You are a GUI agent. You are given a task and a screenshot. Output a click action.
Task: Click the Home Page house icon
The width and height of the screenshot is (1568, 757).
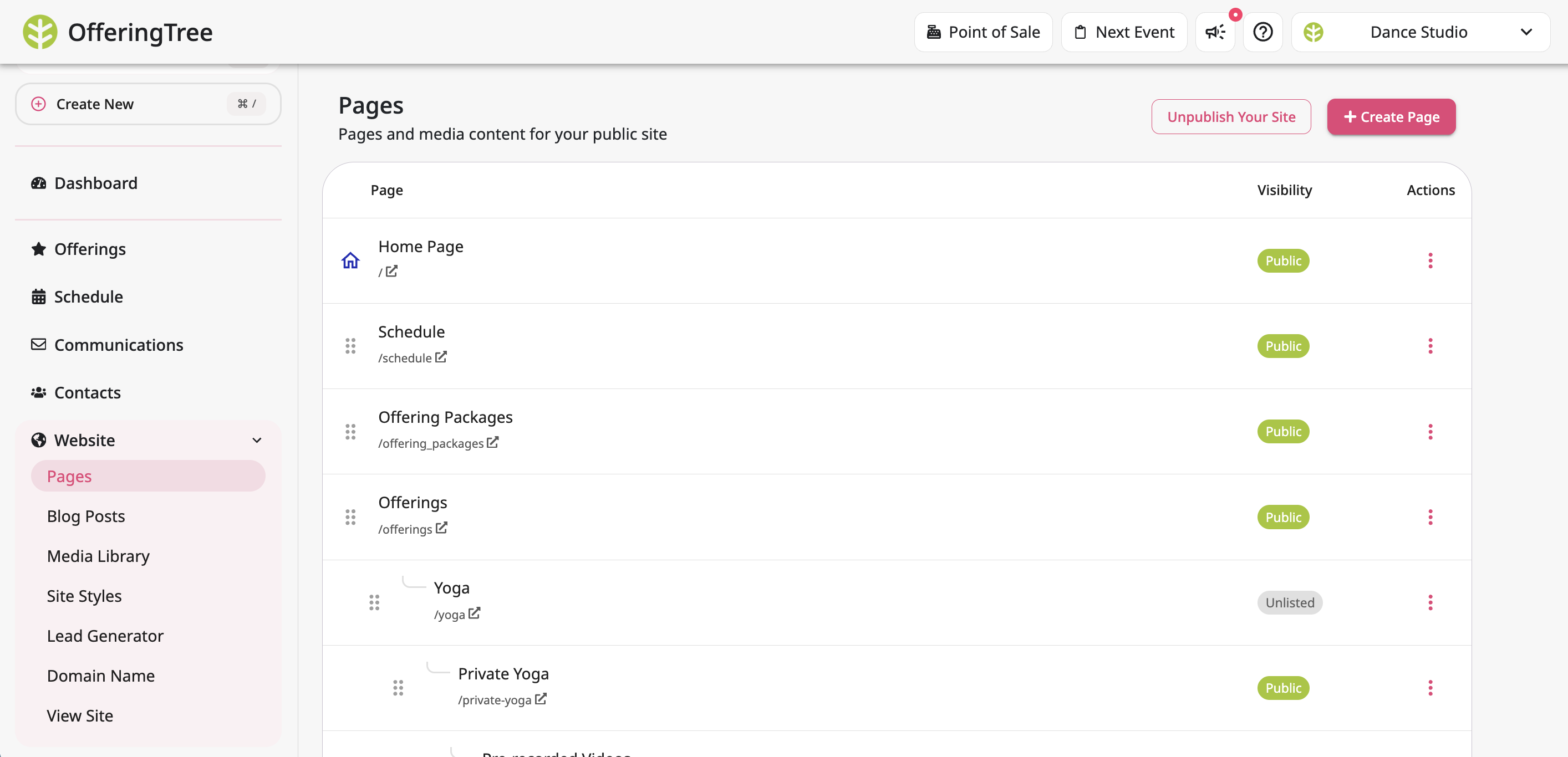click(x=350, y=260)
